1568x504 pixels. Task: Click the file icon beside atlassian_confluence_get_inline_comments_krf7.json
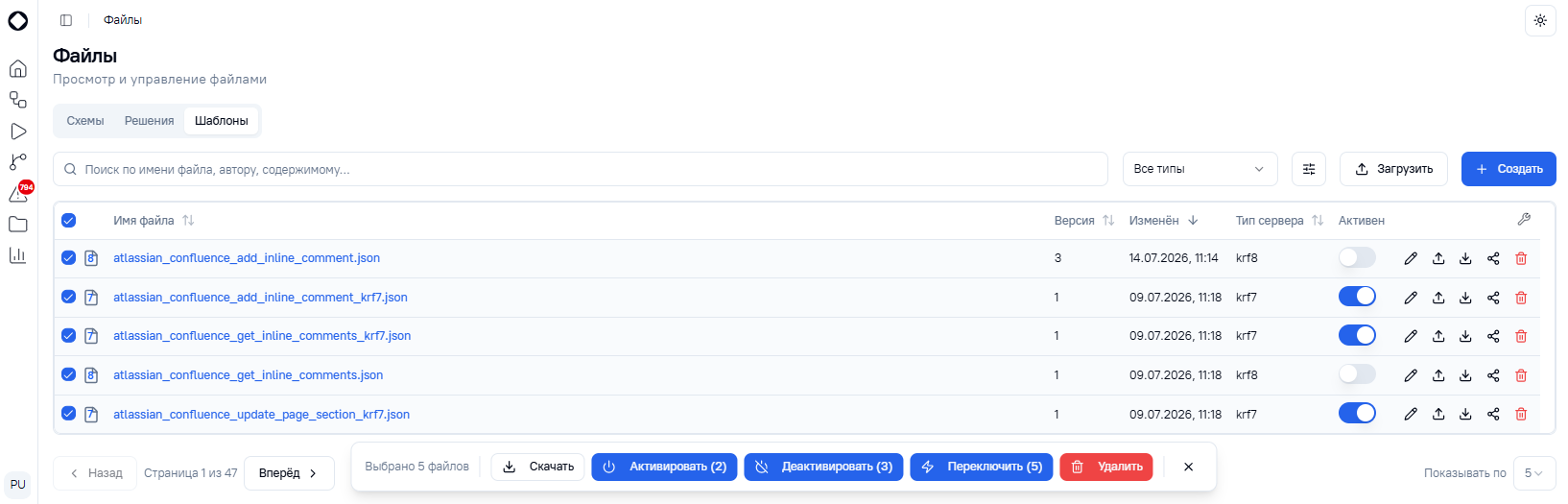pos(91,336)
